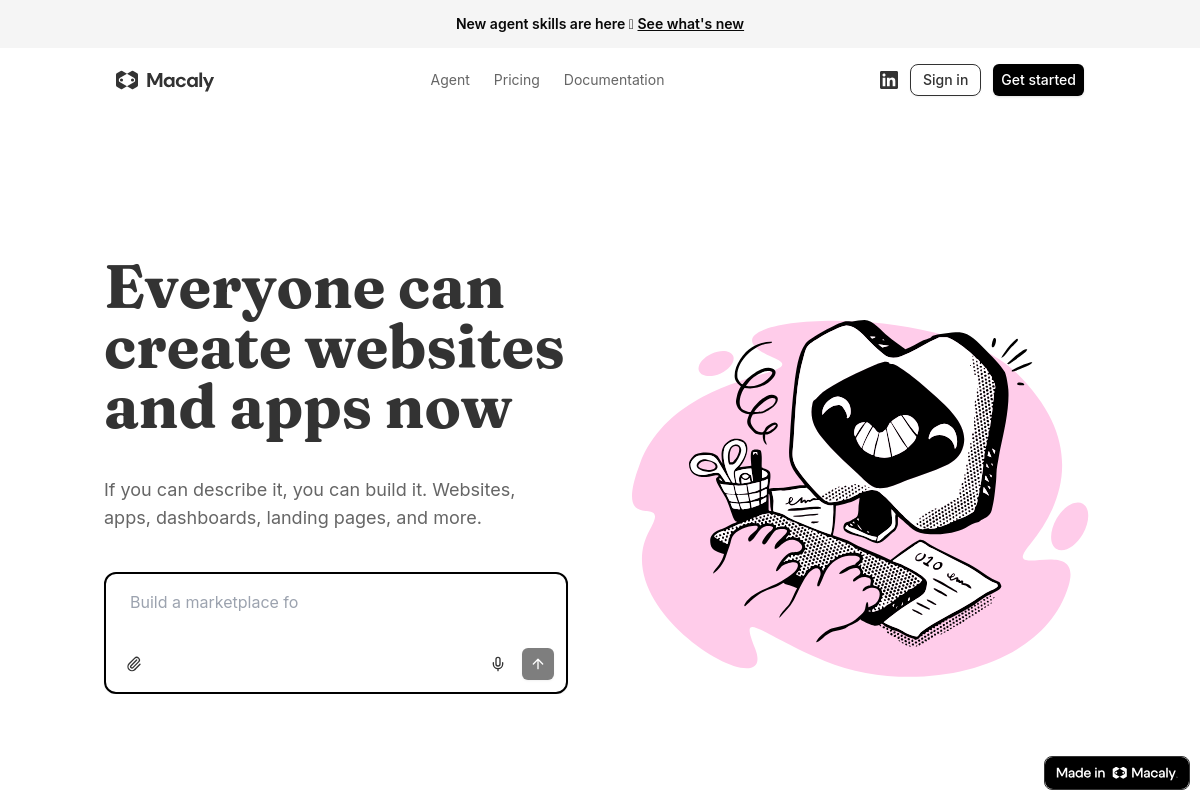Open the Agent navigation item

tap(450, 80)
